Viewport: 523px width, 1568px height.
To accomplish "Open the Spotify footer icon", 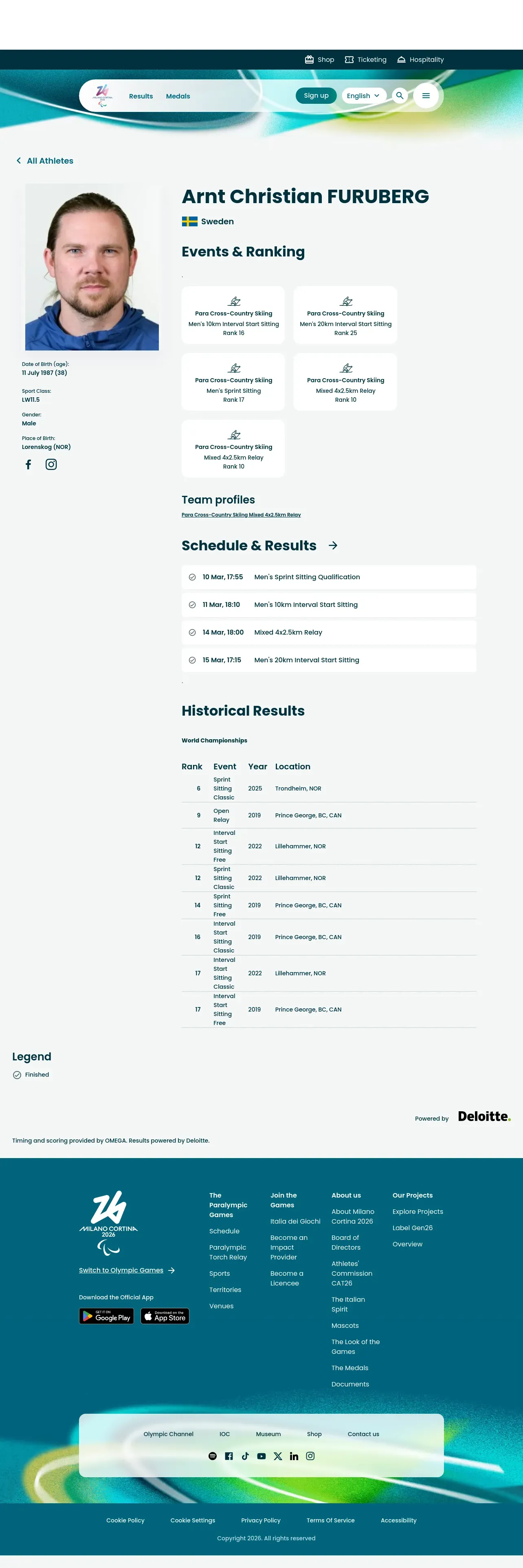I will [x=213, y=1456].
